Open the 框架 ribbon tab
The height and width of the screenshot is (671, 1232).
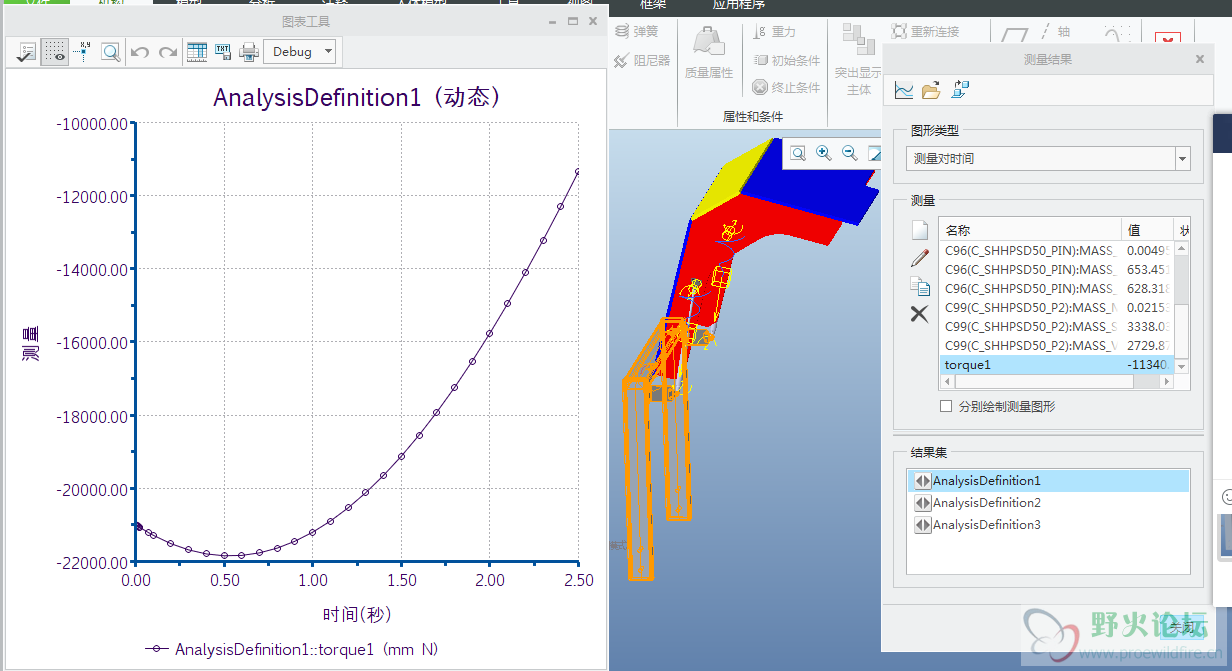click(653, 5)
